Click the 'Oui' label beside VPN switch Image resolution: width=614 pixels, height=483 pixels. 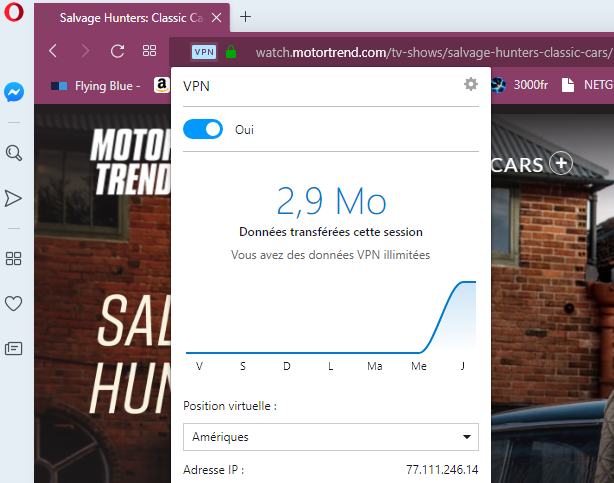coord(244,130)
